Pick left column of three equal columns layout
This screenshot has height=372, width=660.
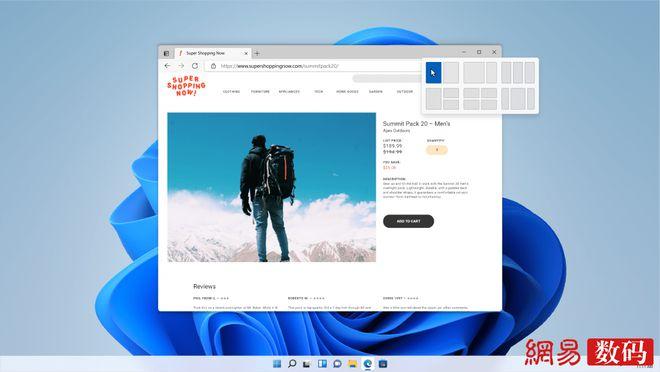(506, 73)
